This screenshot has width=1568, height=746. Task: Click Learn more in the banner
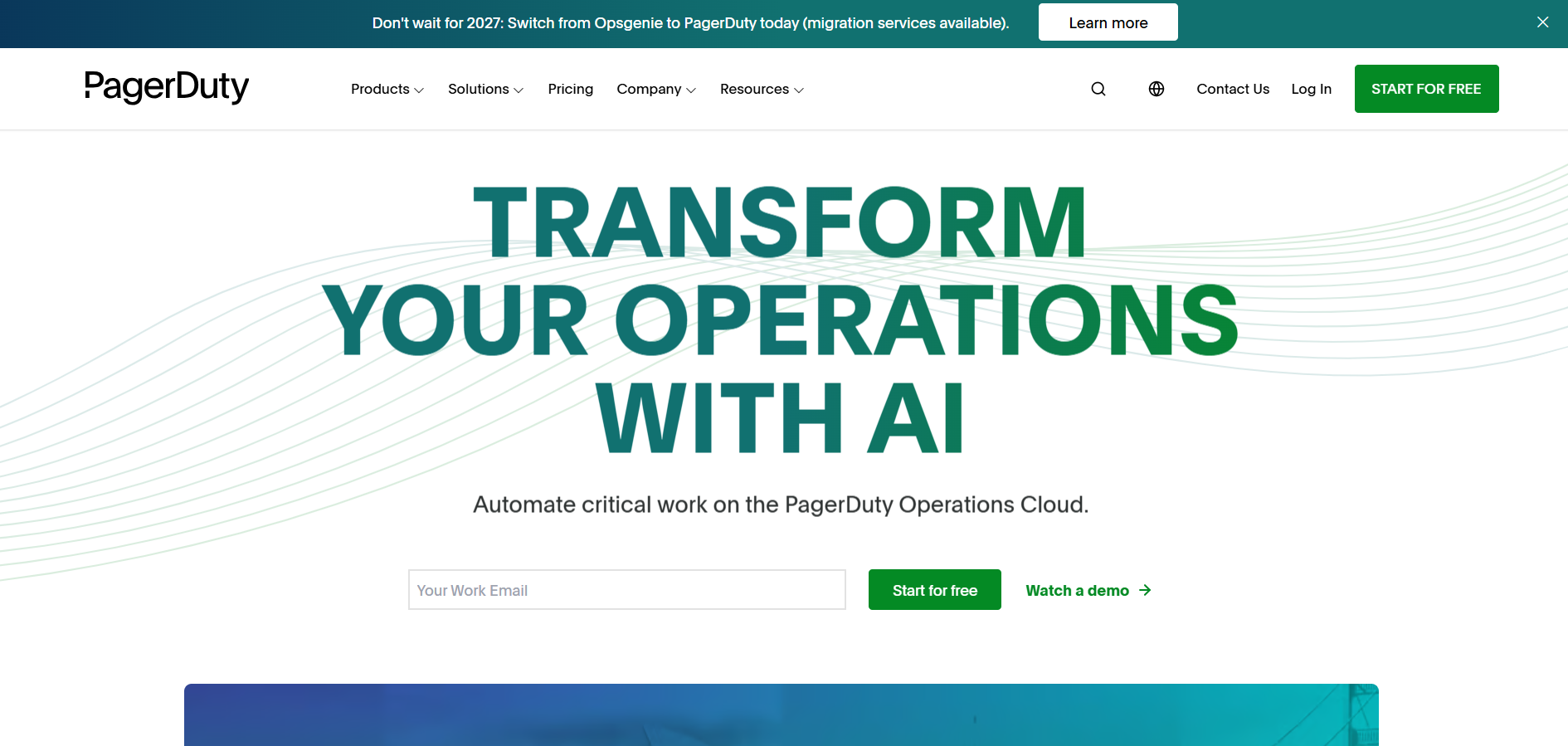(1108, 22)
